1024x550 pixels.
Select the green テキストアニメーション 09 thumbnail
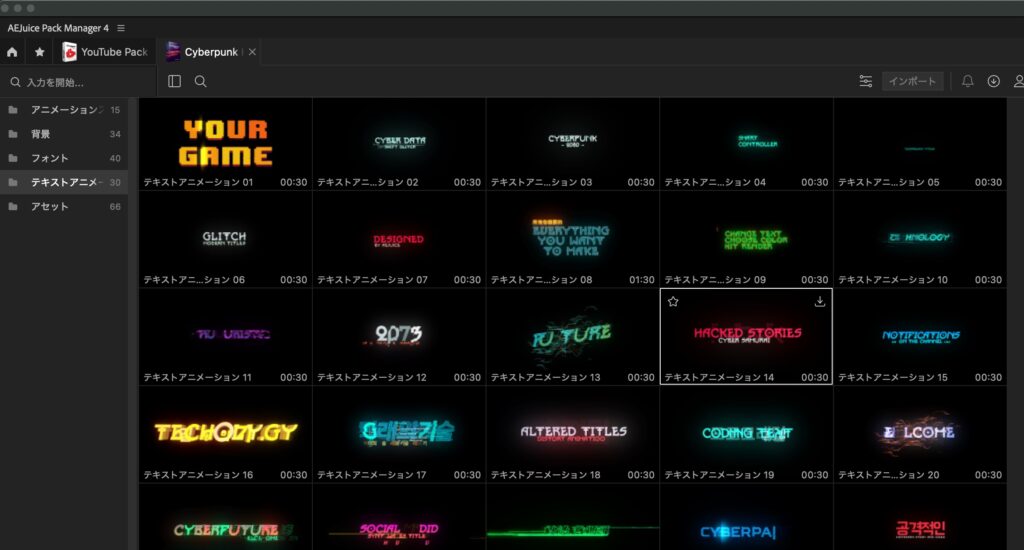pyautogui.click(x=746, y=239)
